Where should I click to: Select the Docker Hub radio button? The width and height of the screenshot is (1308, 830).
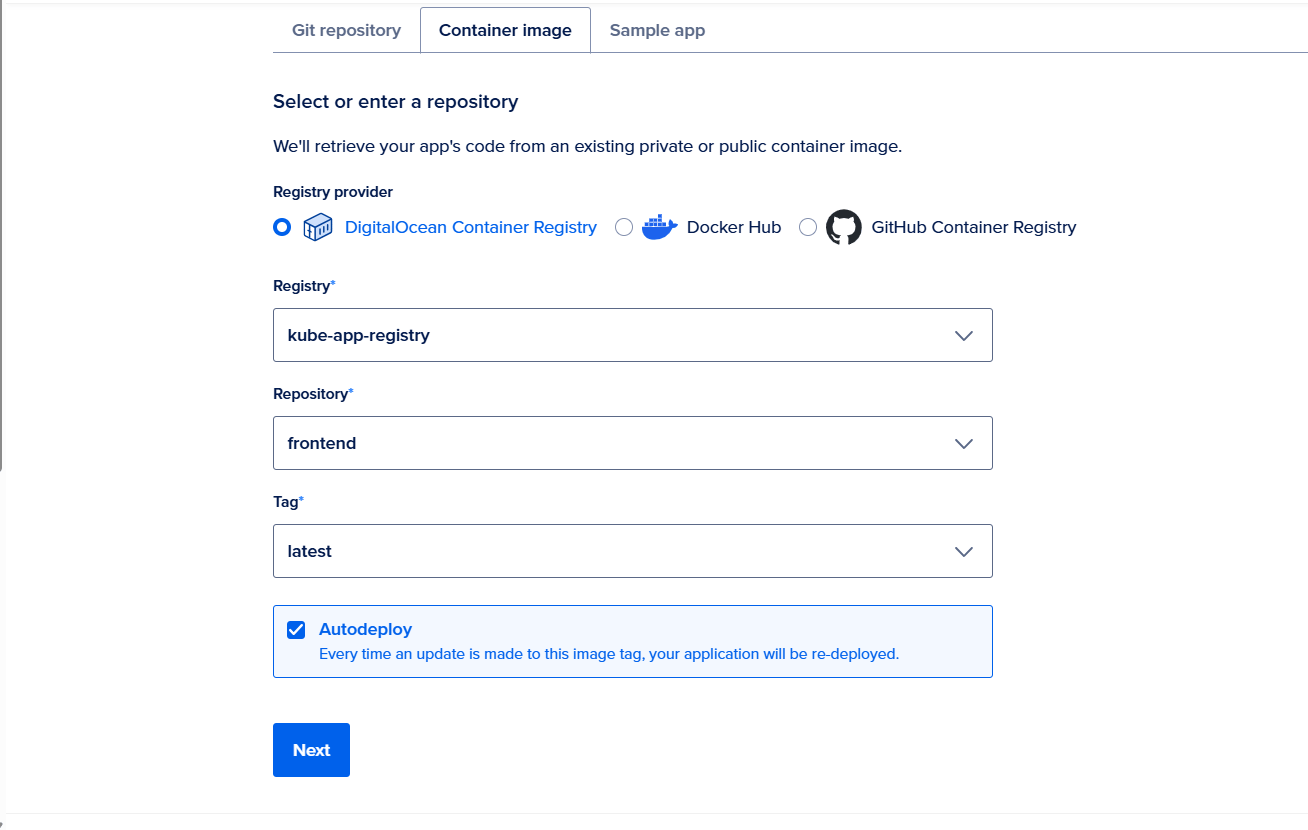624,227
